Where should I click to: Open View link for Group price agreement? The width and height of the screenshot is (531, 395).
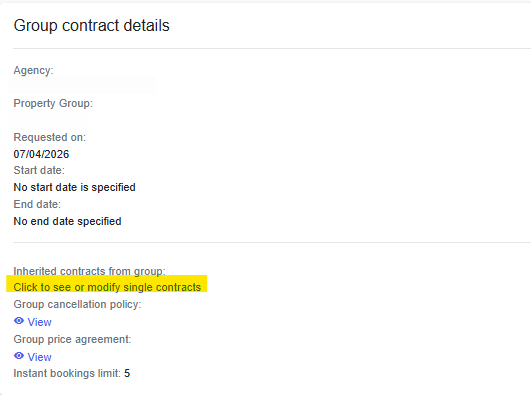[x=39, y=357]
